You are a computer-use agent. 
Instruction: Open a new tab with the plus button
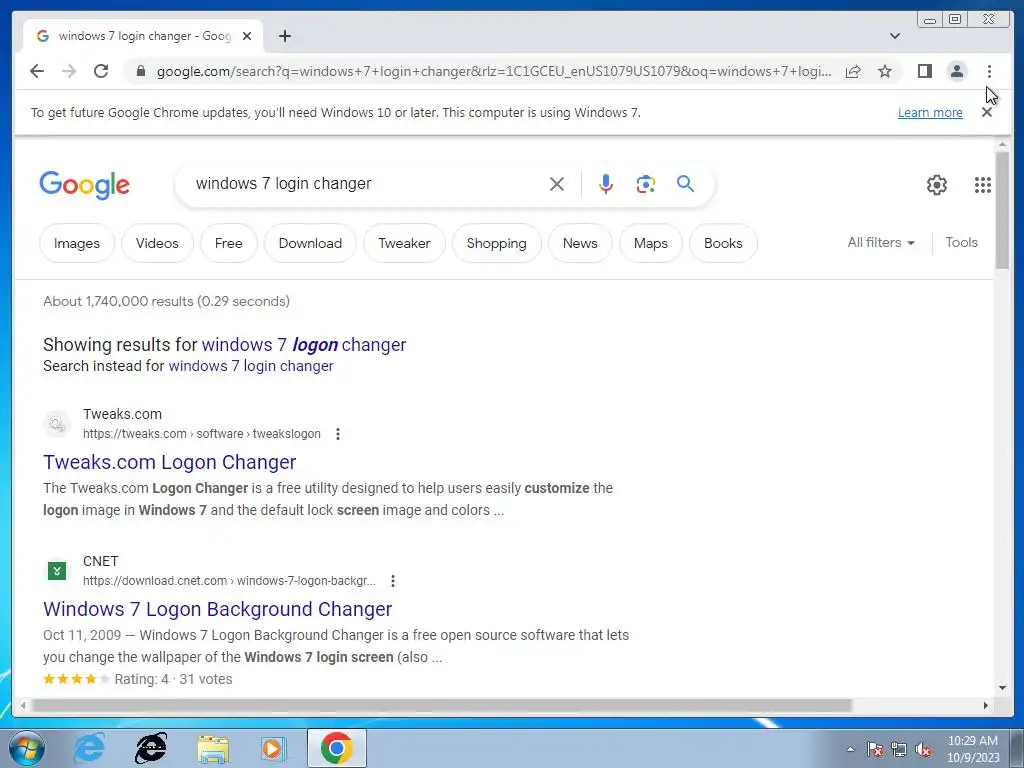pos(285,36)
